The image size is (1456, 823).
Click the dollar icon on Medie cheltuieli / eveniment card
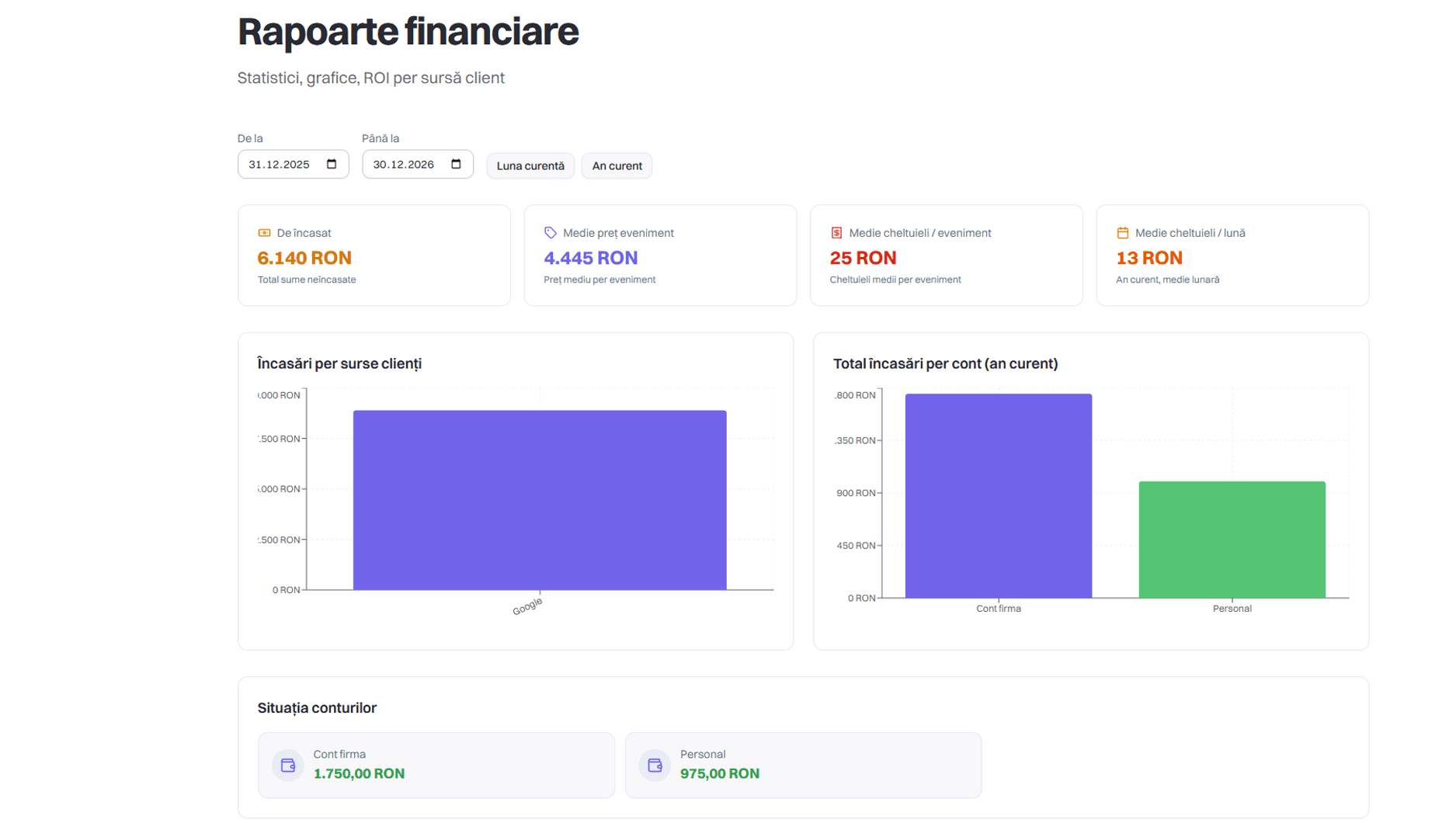pos(836,231)
